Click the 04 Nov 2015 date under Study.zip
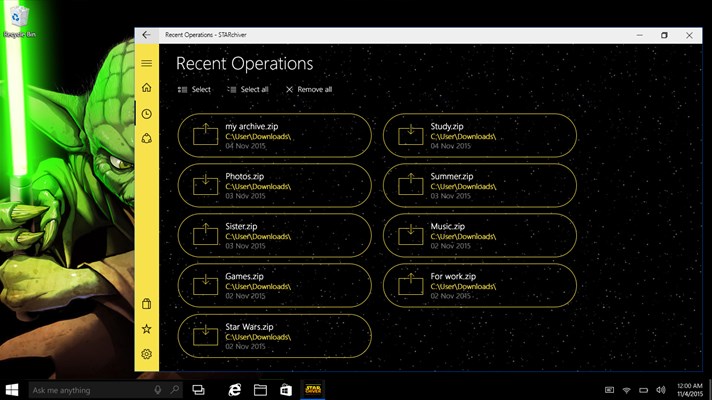 pos(450,146)
